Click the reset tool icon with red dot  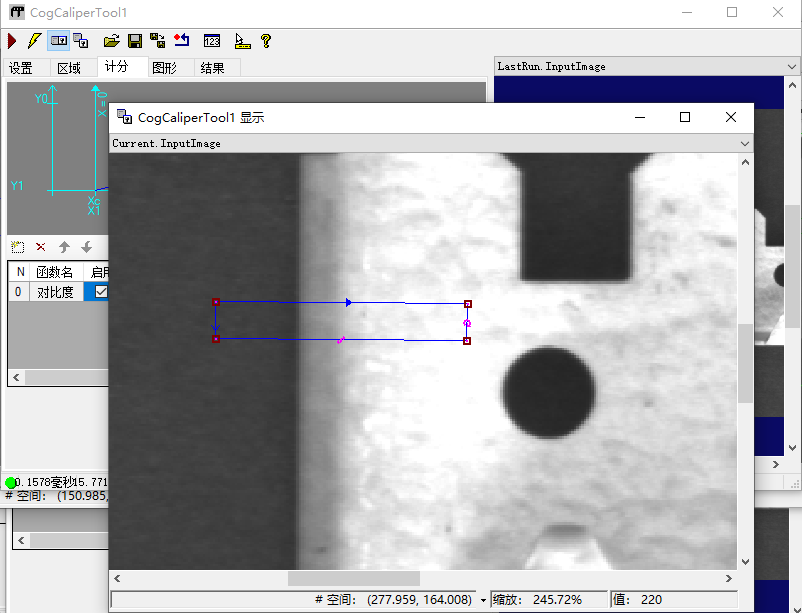pyautogui.click(x=181, y=41)
